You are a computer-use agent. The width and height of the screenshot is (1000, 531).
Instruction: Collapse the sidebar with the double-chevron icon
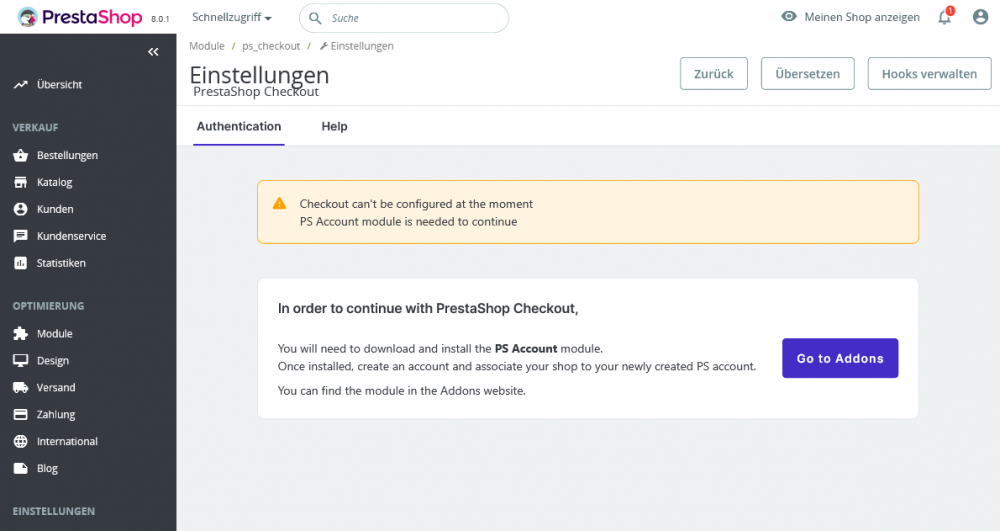[x=153, y=52]
